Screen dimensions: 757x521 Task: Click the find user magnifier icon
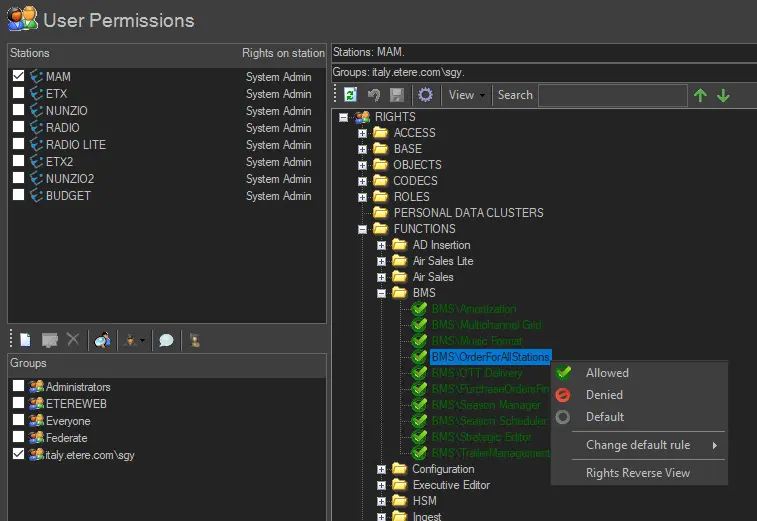tap(102, 340)
